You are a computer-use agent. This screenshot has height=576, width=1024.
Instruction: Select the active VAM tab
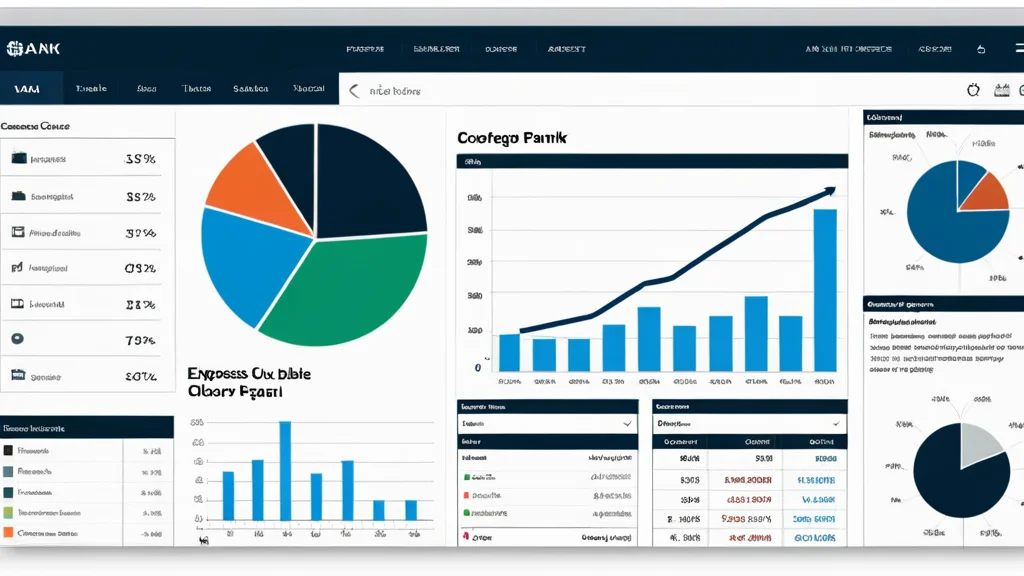31,88
